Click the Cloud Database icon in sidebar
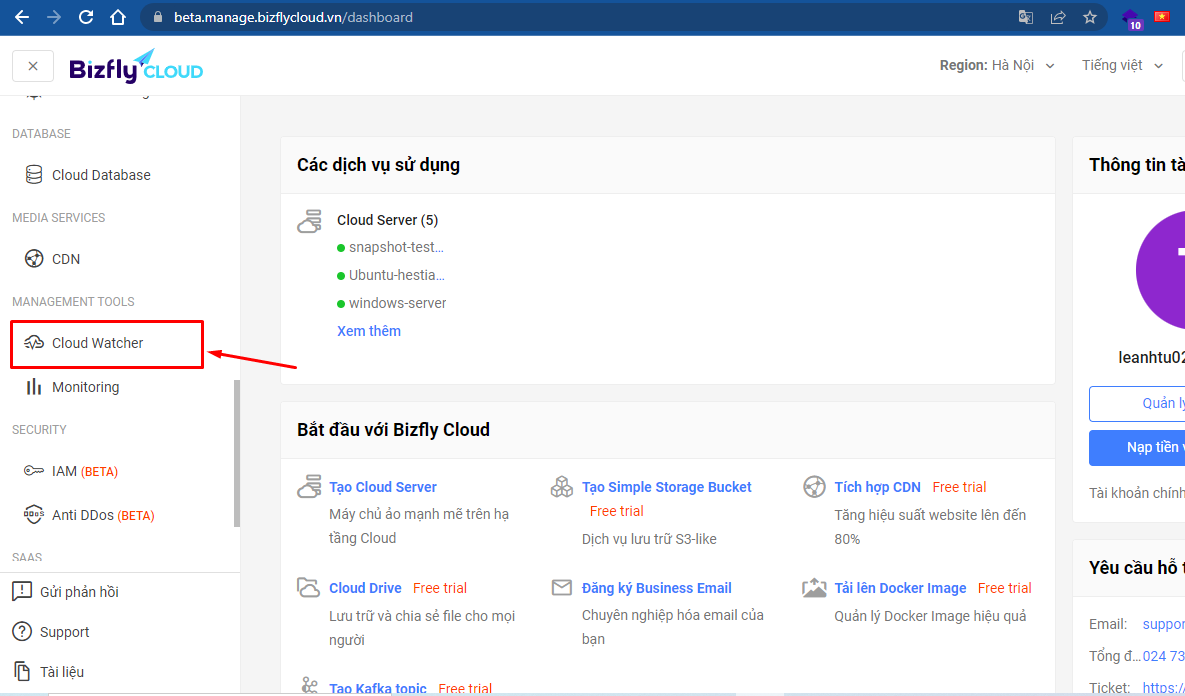Image resolution: width=1185 pixels, height=696 pixels. click(34, 175)
